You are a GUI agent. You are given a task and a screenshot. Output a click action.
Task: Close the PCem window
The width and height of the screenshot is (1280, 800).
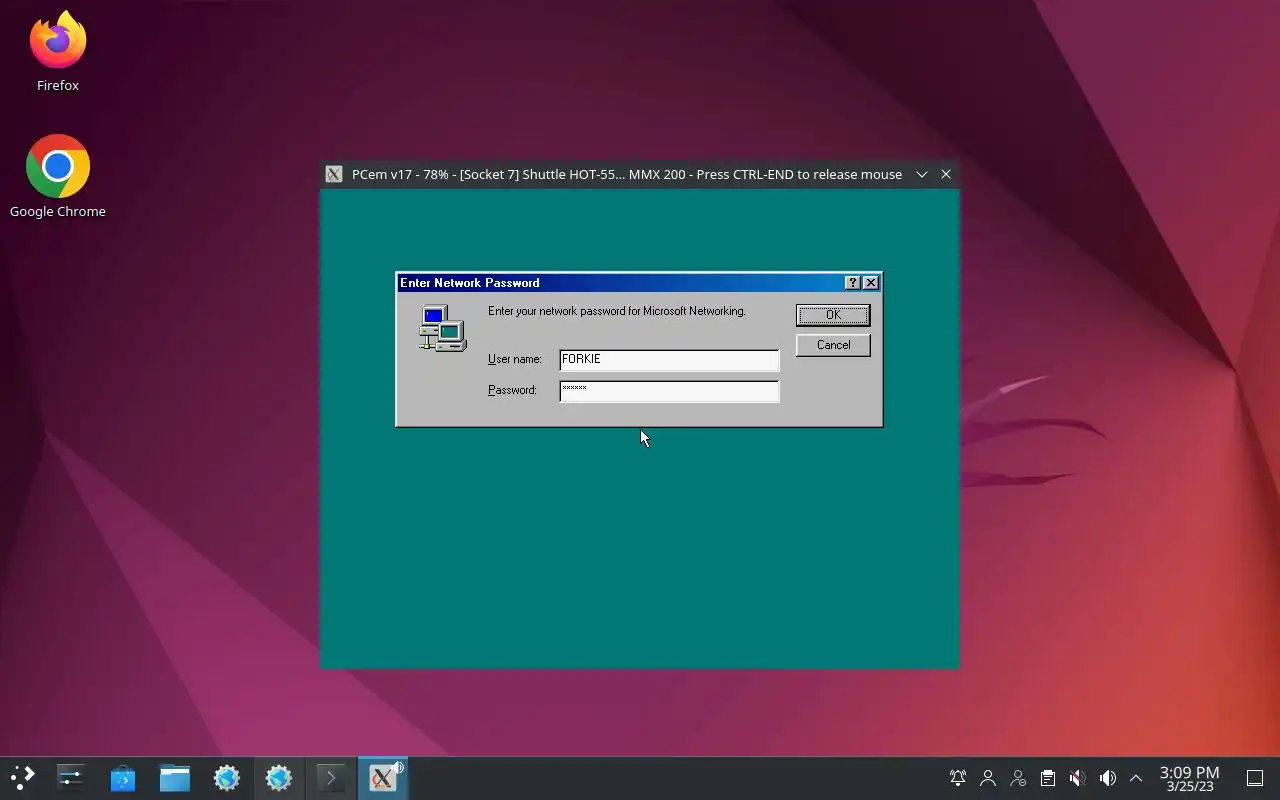[x=946, y=174]
